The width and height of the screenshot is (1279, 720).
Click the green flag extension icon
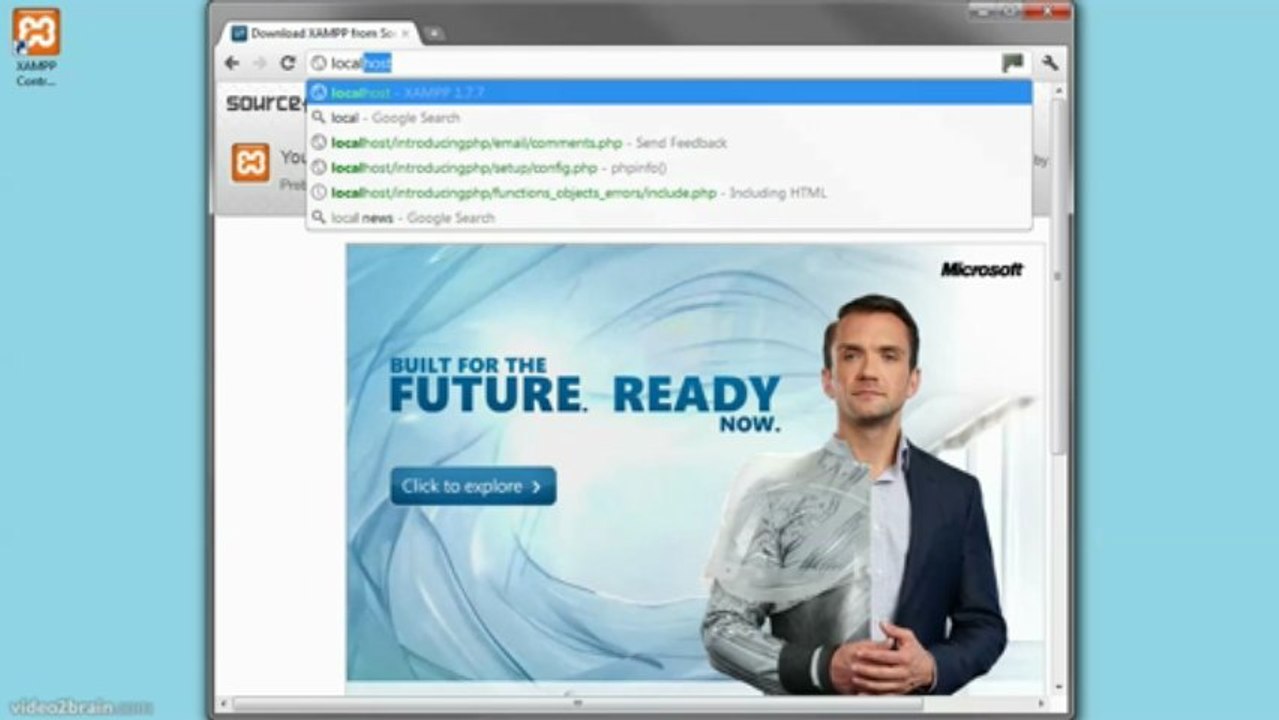(1013, 63)
